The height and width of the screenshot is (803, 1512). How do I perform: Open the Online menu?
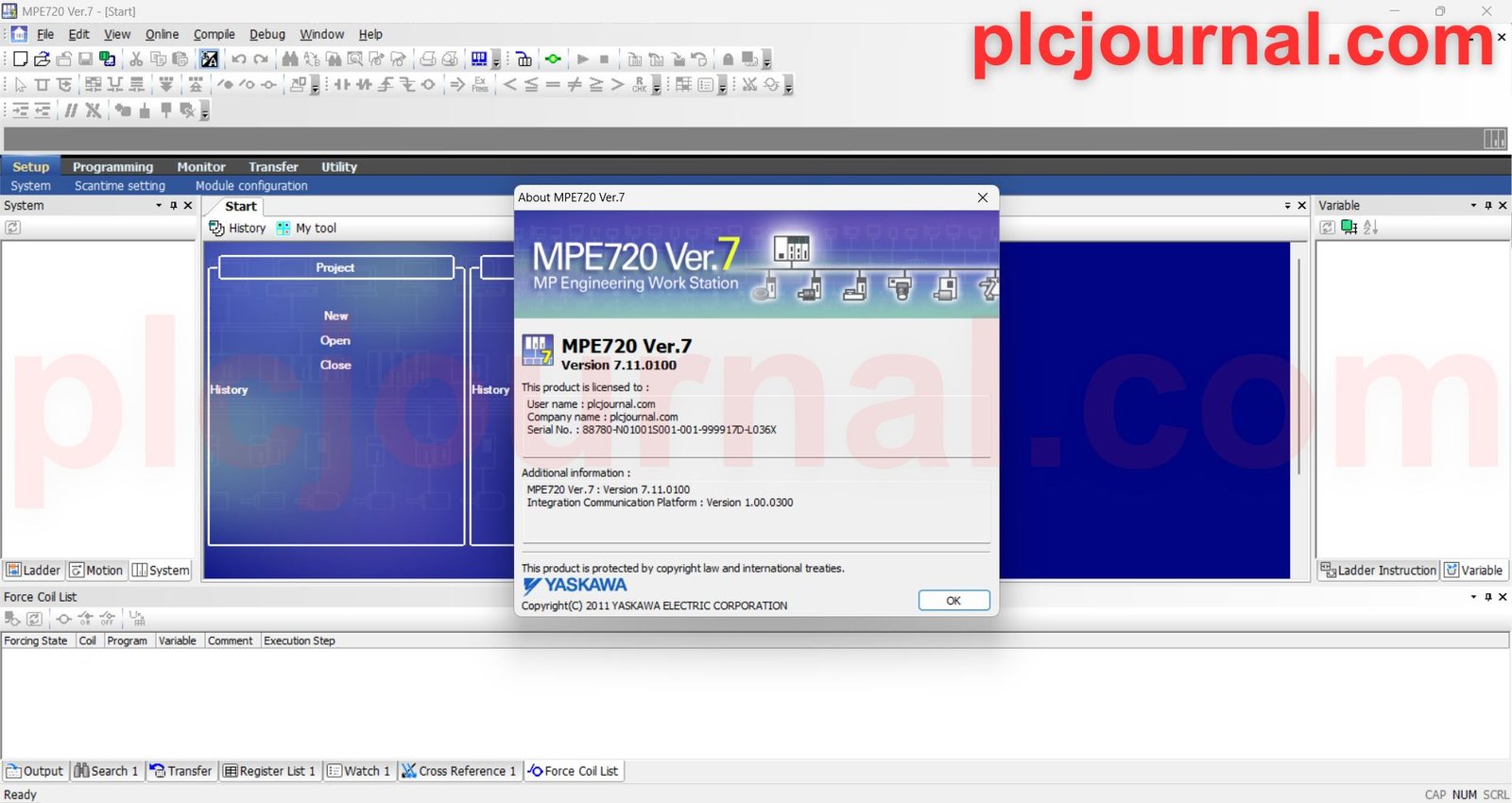[x=162, y=34]
